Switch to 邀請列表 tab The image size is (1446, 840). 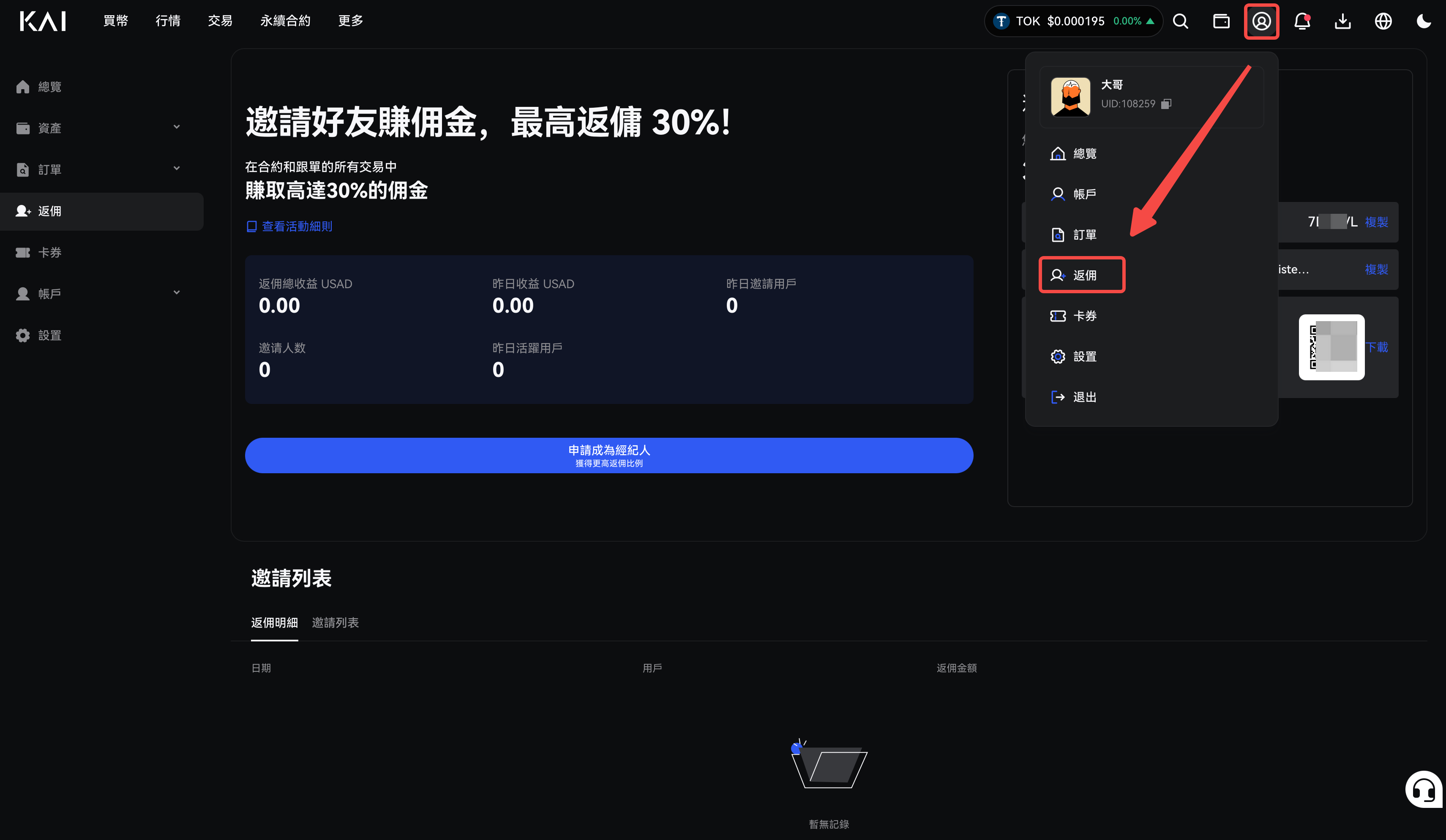click(335, 622)
